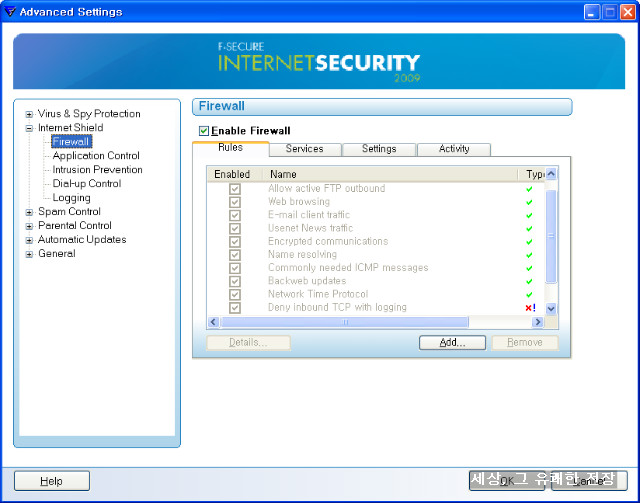Click the Type column header

coord(532,174)
